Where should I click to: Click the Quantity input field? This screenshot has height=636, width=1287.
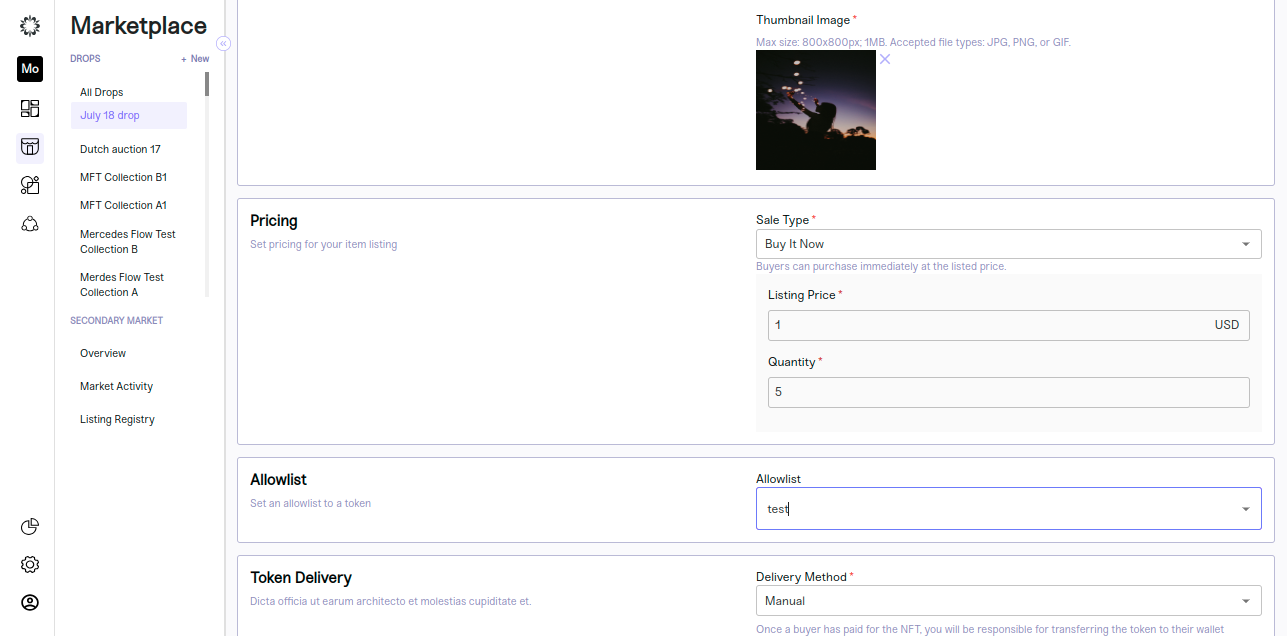tap(1008, 392)
